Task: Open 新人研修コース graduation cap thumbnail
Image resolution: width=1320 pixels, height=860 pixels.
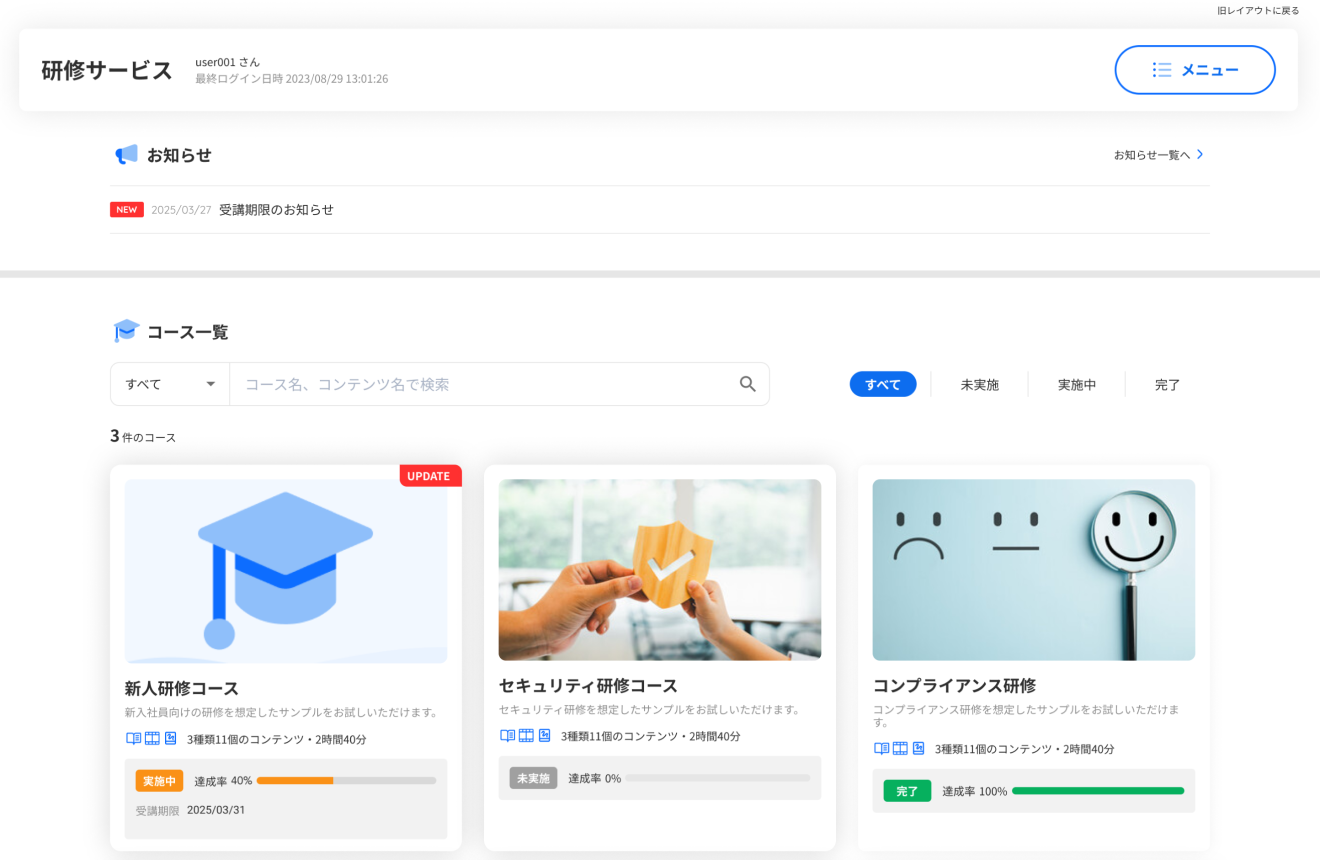Action: point(286,571)
